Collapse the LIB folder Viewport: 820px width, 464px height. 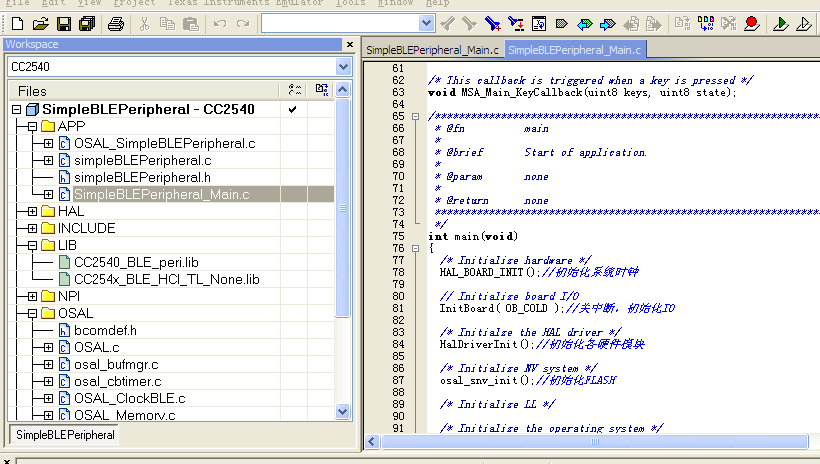[x=32, y=245]
